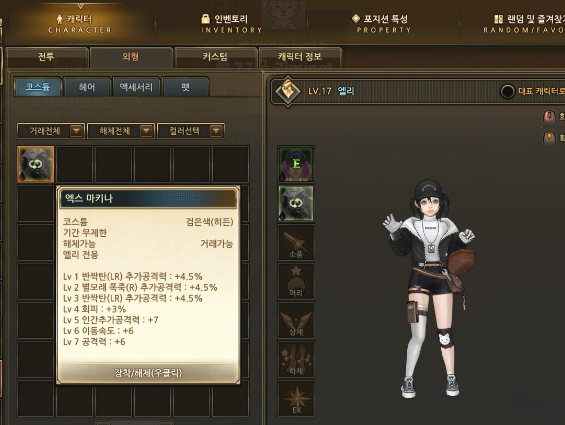Select the EX star slot
This screenshot has width=565, height=425.
pyautogui.click(x=296, y=398)
